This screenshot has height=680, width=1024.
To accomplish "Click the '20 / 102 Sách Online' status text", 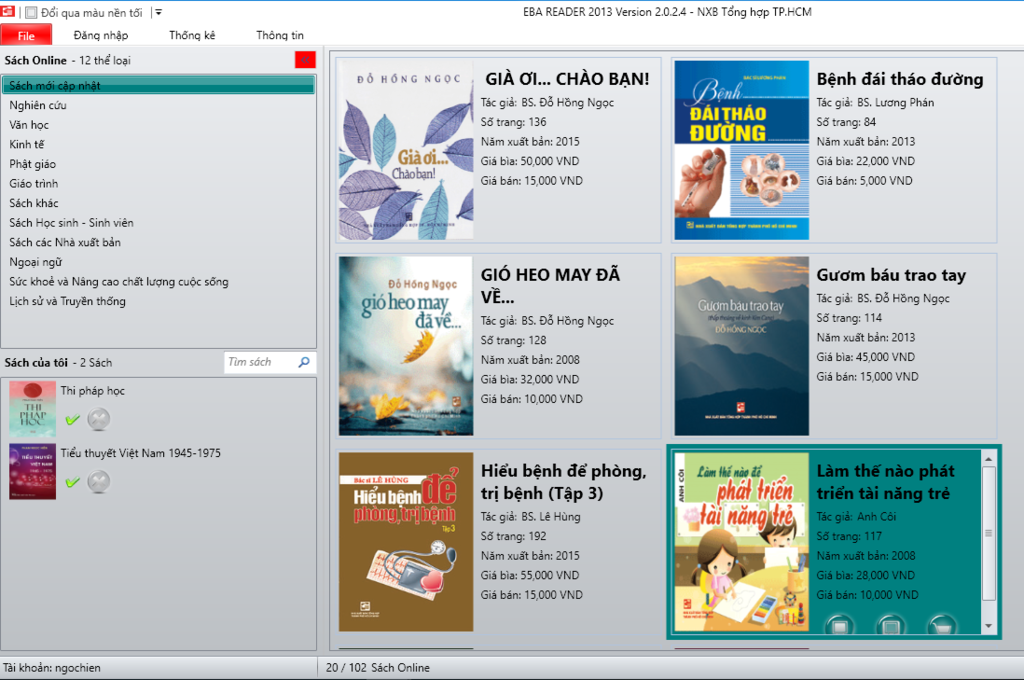I will [377, 668].
